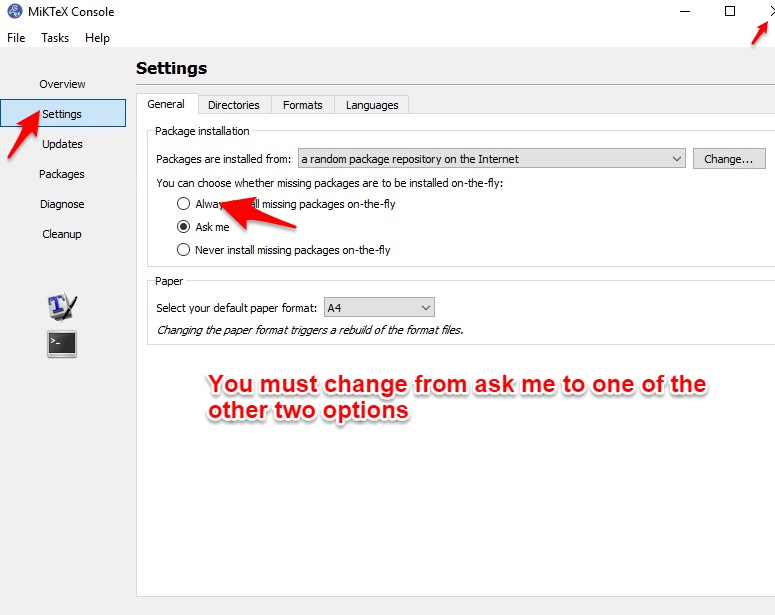Click the 'Packages are installed from:' label

223,159
